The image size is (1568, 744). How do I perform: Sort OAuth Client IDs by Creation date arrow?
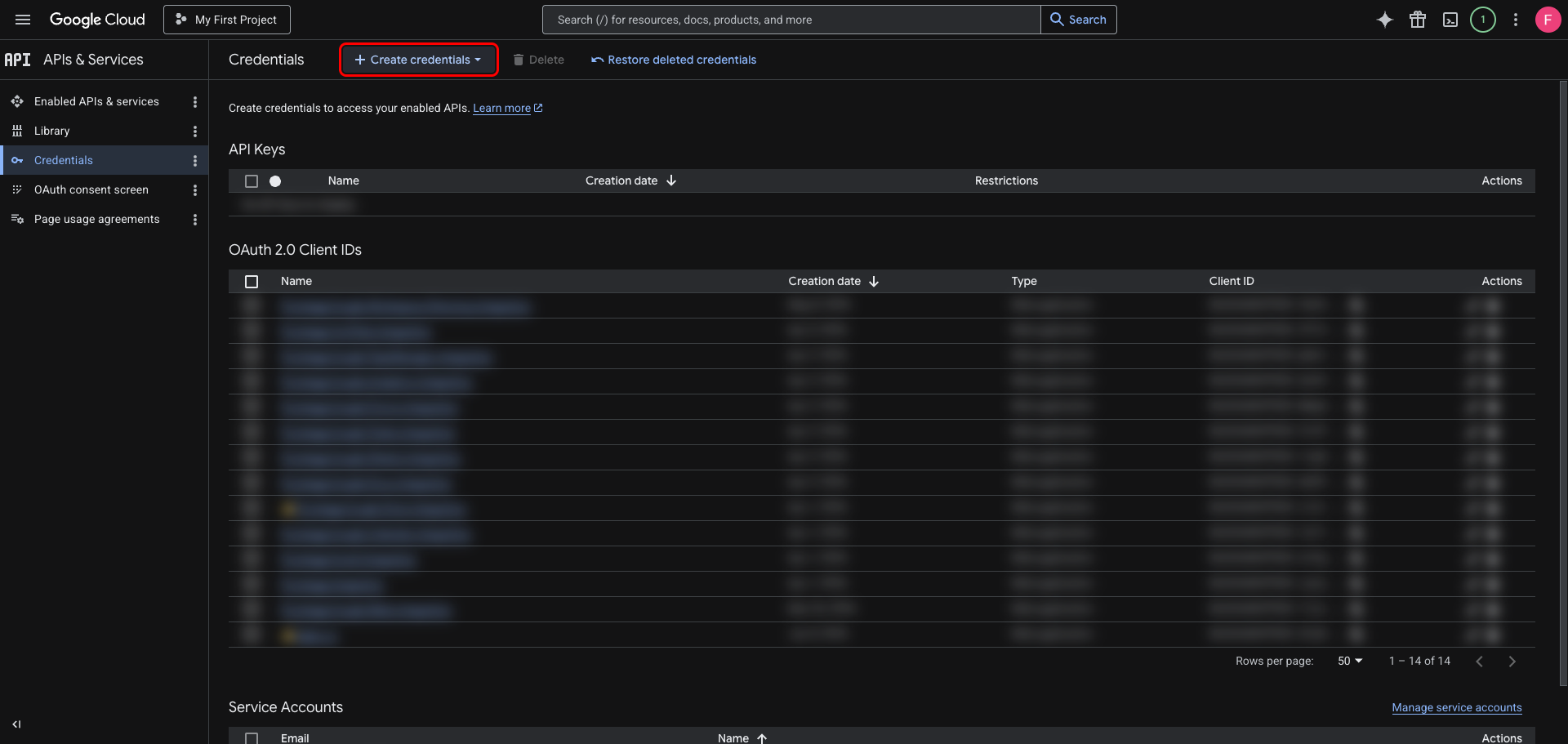point(874,281)
